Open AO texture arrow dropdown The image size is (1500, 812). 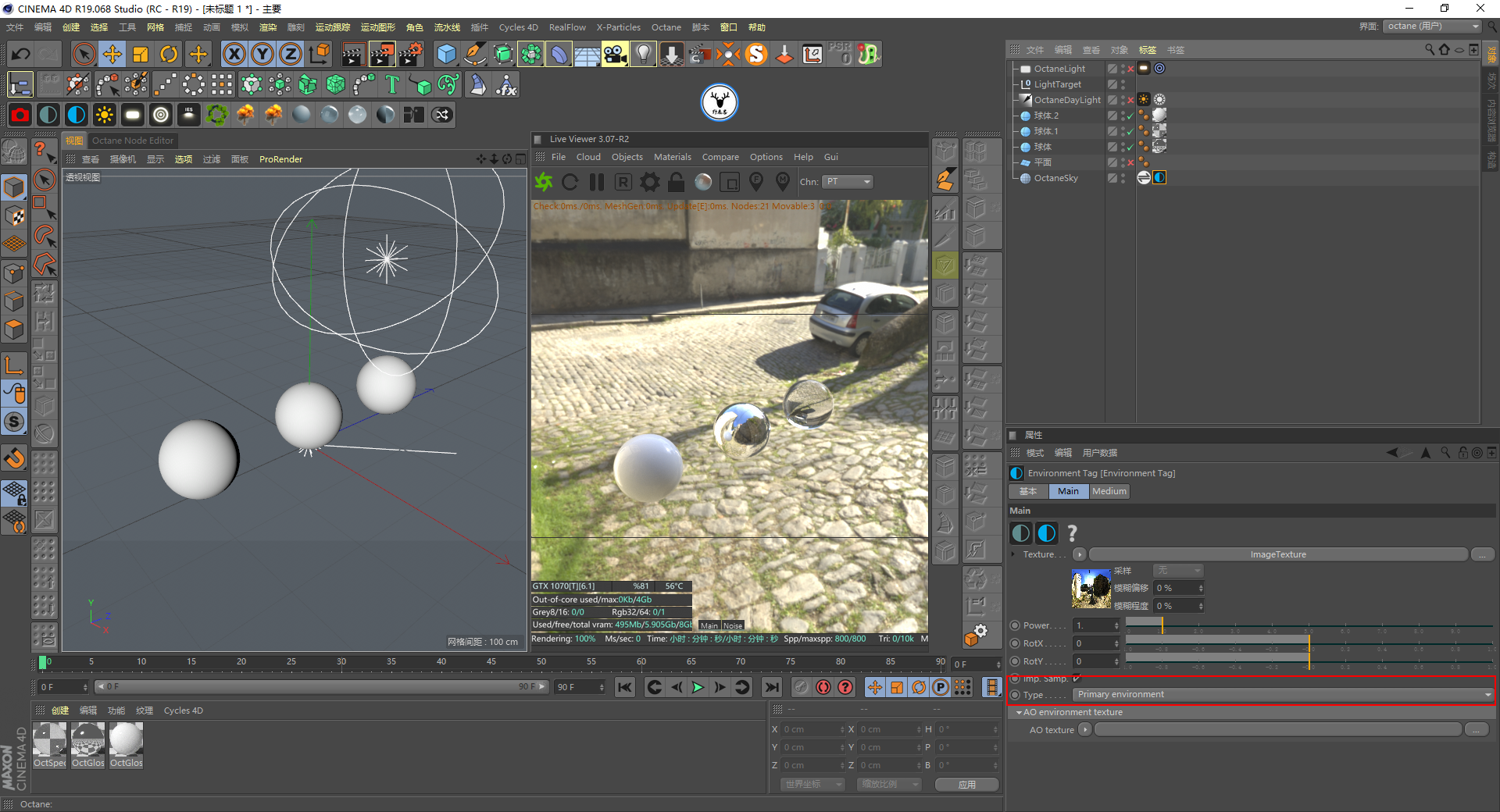point(1085,730)
